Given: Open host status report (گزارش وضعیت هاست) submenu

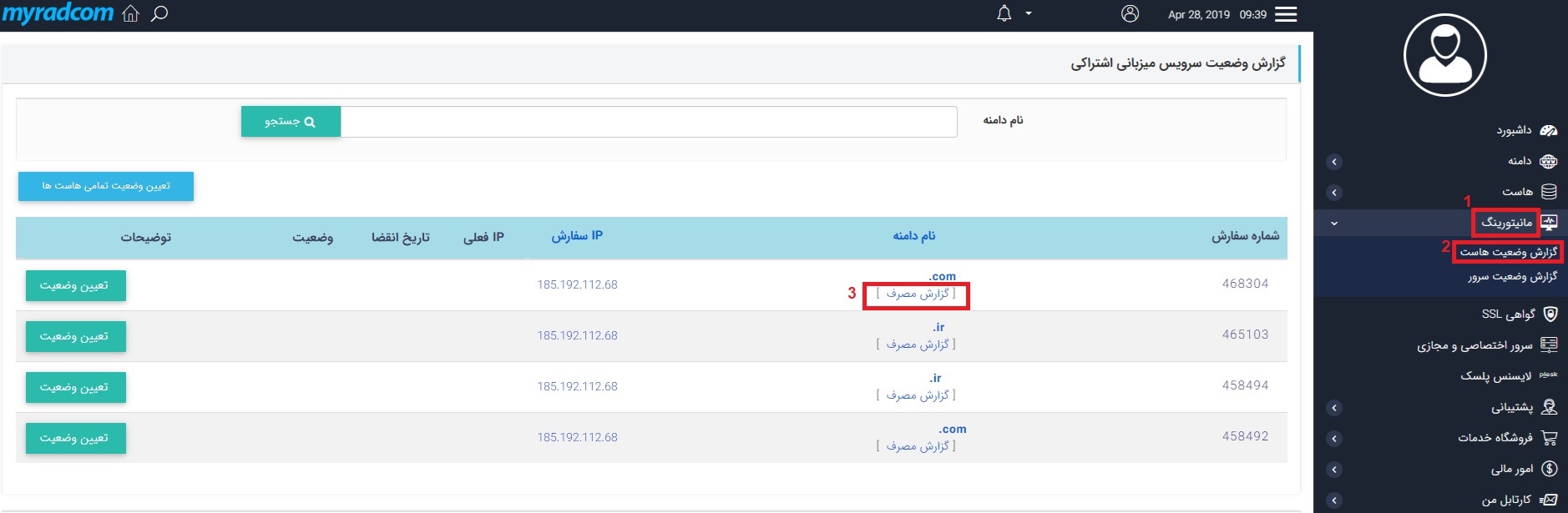Looking at the screenshot, I should [1508, 252].
